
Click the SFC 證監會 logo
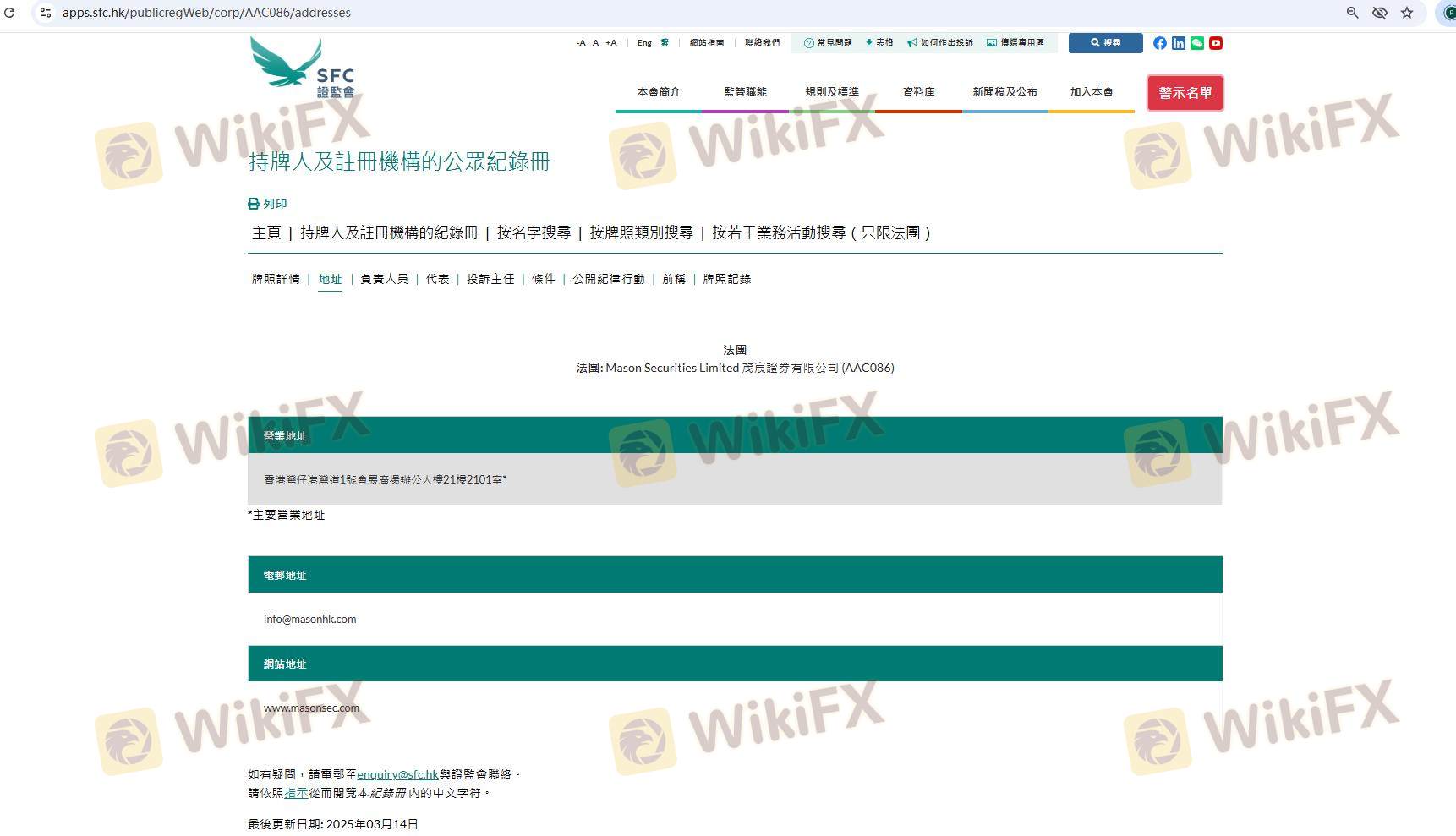303,68
